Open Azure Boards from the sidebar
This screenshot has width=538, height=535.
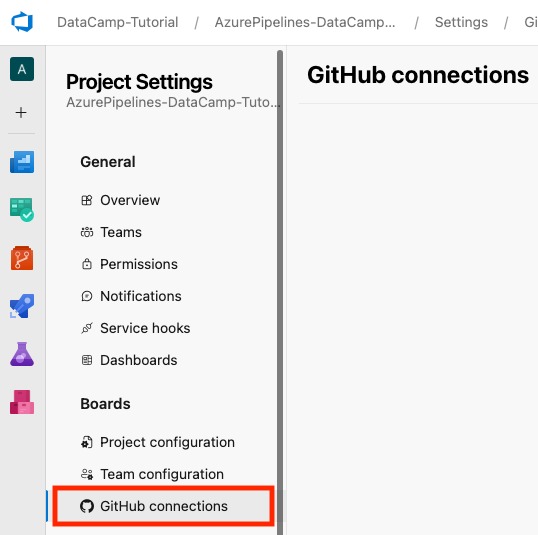[x=22, y=209]
